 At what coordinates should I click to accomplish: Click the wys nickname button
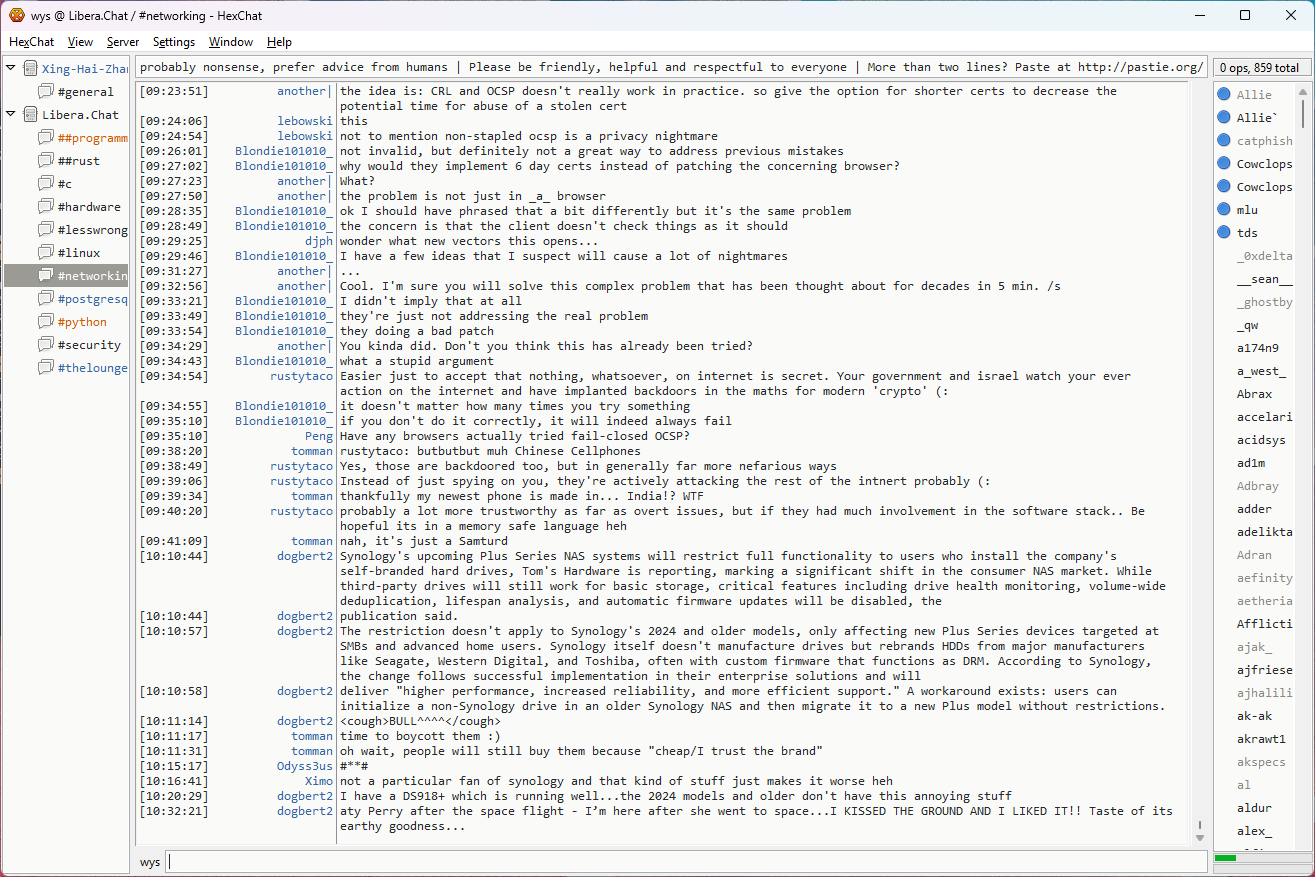(x=150, y=861)
